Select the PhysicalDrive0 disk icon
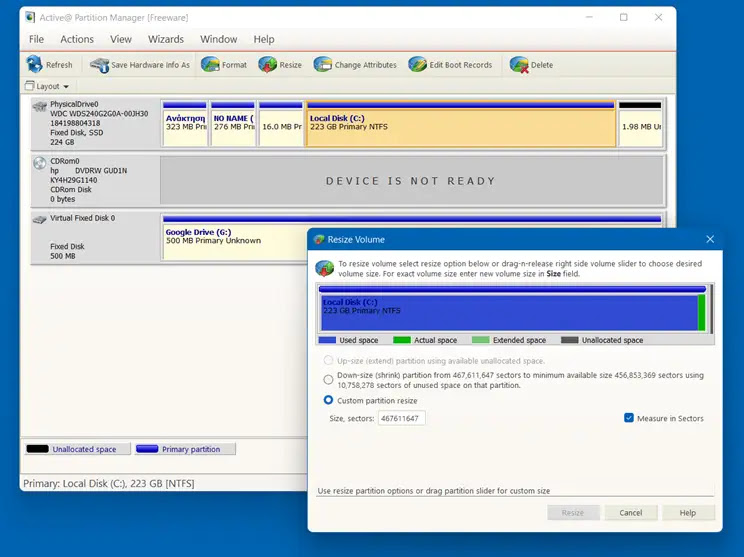744x557 pixels. point(39,106)
